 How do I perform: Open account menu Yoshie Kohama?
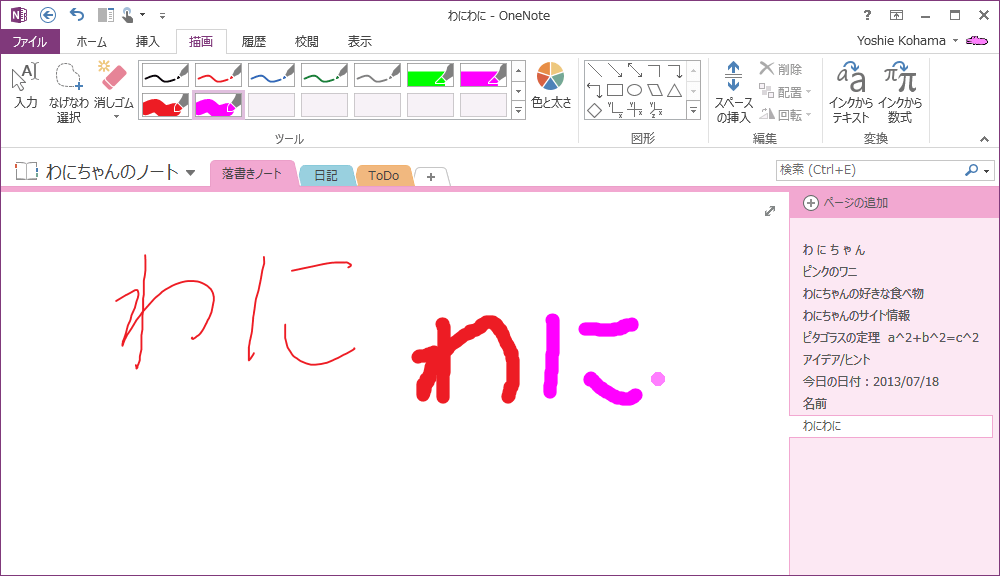coord(908,41)
